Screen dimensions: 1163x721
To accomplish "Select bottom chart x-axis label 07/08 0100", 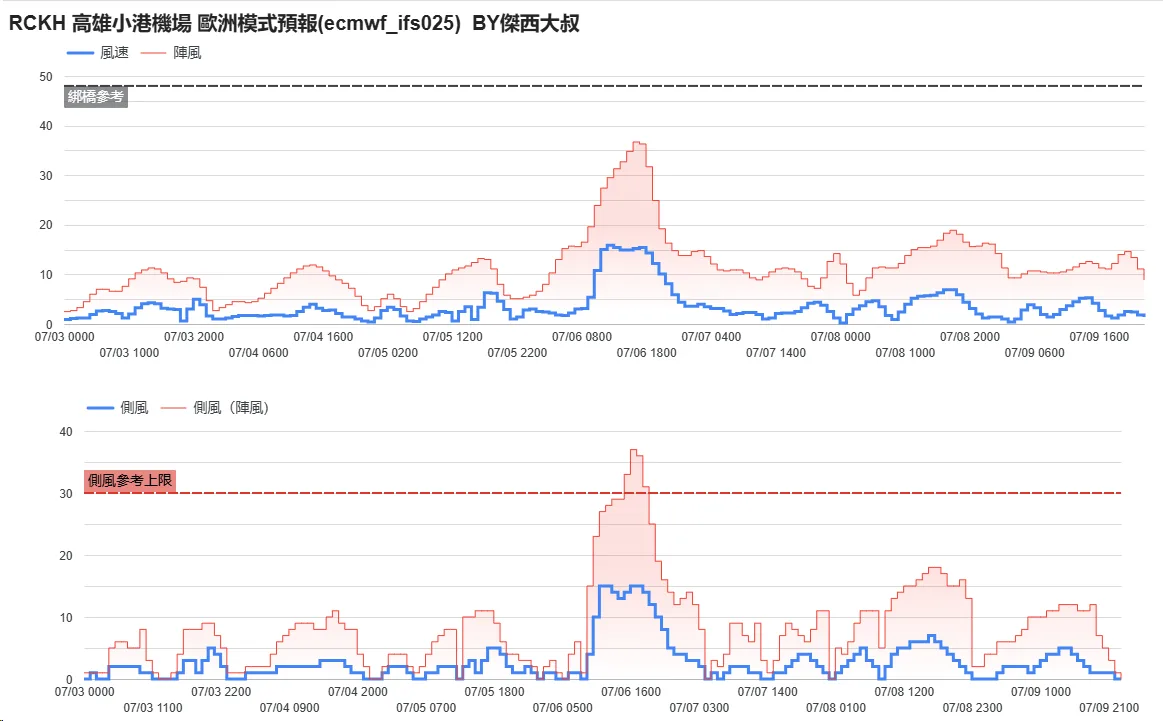I will 836,708.
